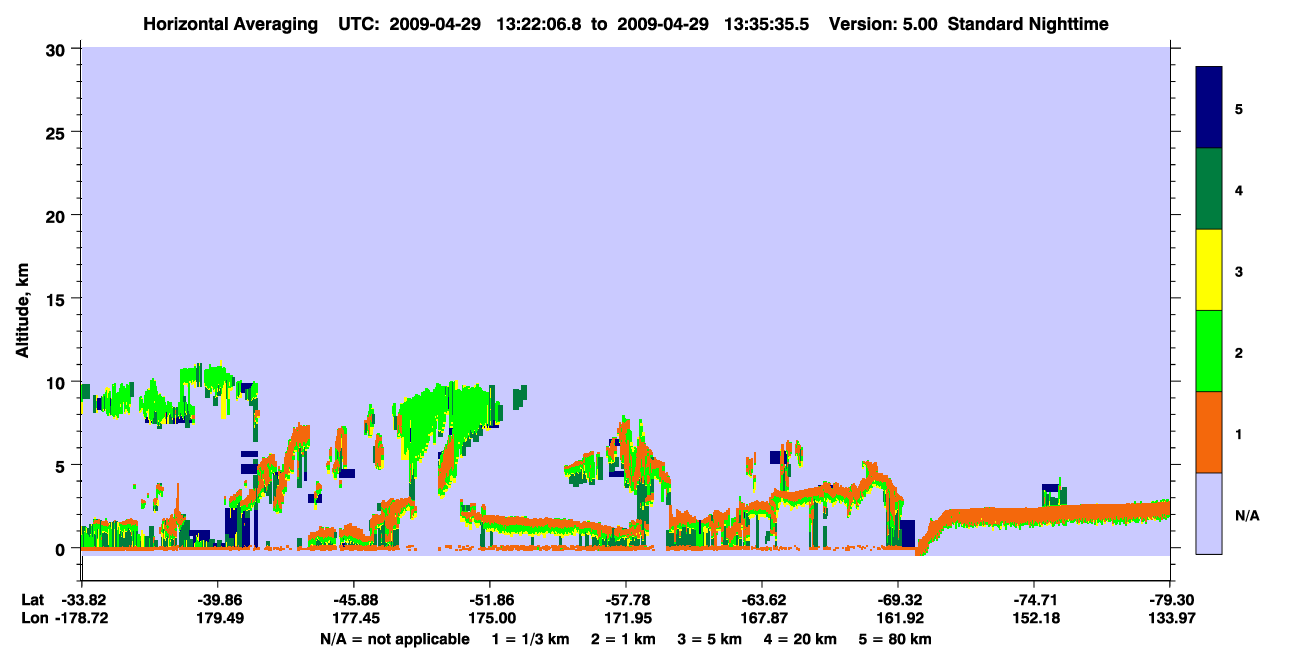The image size is (1300, 667).
Task: Click the 'Lat' row label
Action: click(x=32, y=600)
